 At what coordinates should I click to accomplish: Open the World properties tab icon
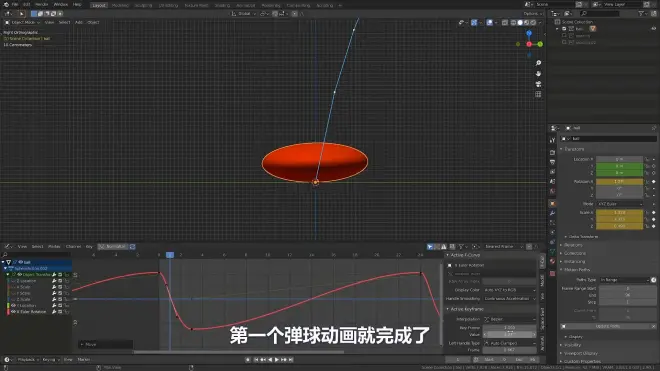click(552, 191)
